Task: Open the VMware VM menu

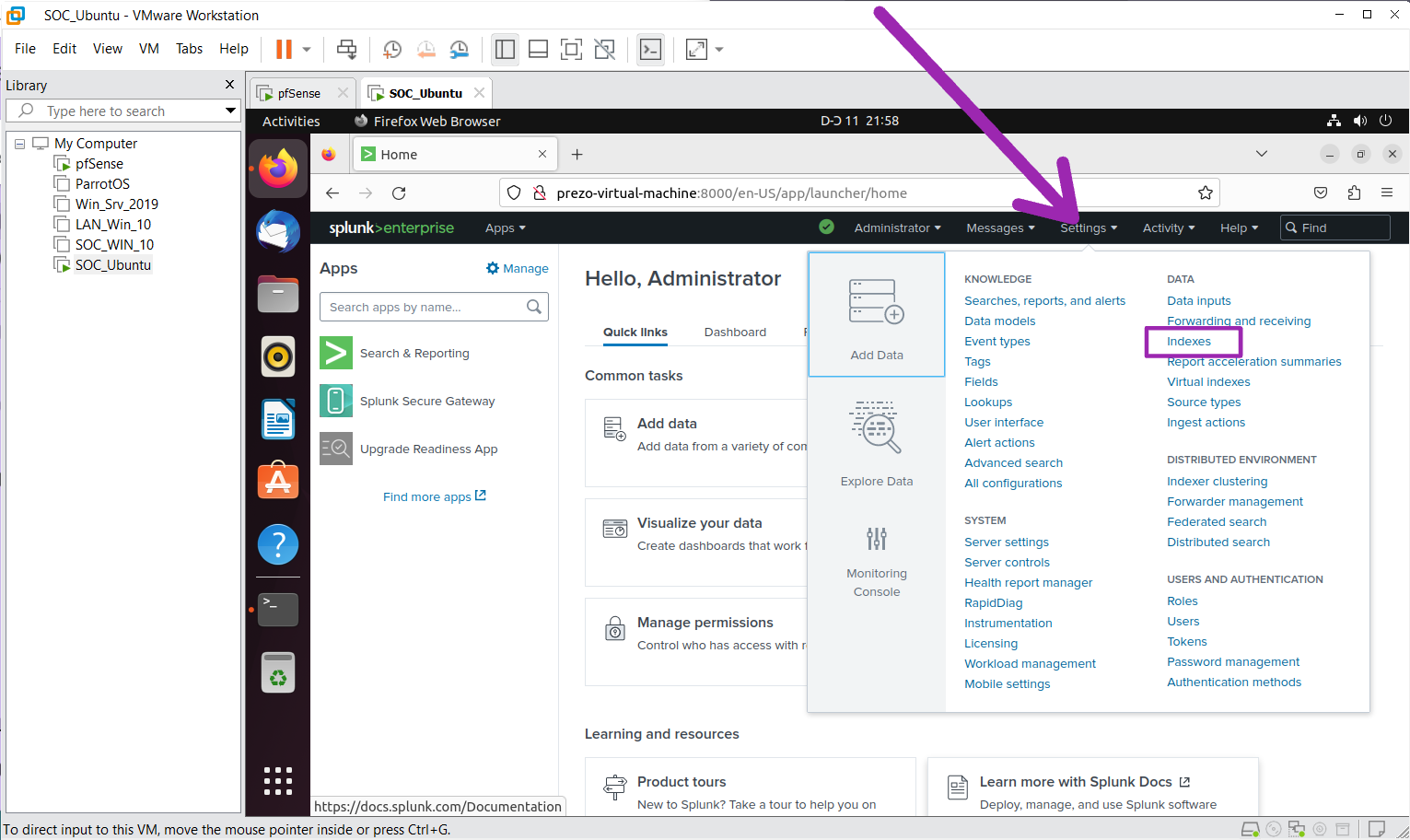Action: click(x=149, y=49)
